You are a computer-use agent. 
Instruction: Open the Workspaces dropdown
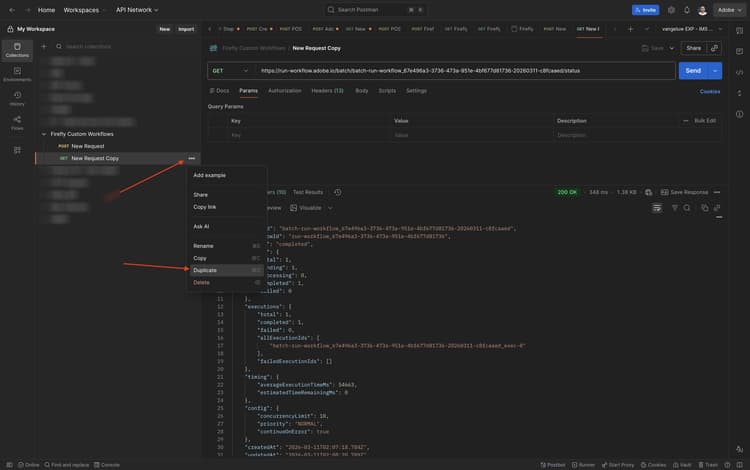tap(84, 10)
